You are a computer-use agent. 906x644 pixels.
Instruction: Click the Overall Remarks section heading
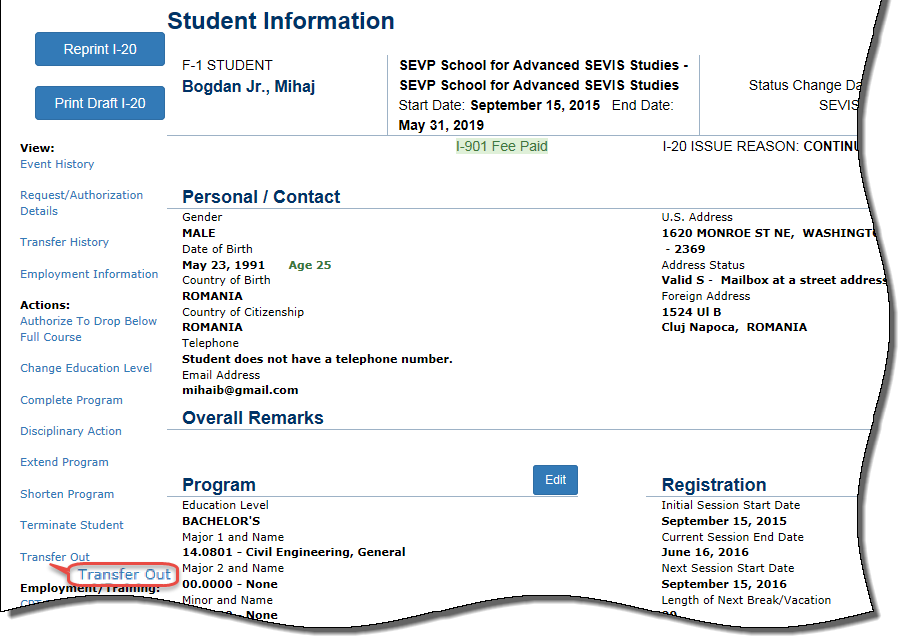point(253,418)
